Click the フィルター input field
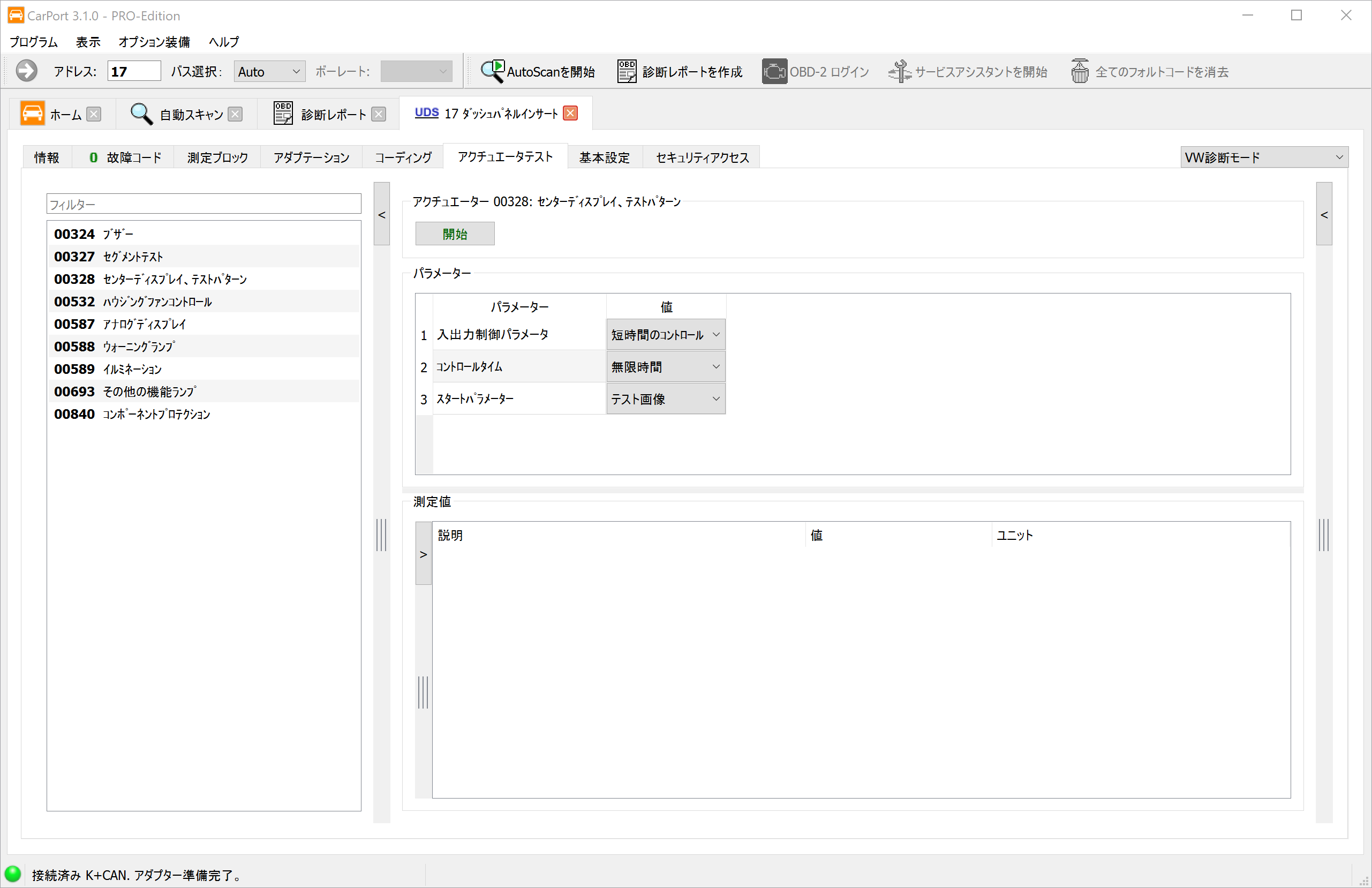Image resolution: width=1372 pixels, height=888 pixels. [203, 204]
